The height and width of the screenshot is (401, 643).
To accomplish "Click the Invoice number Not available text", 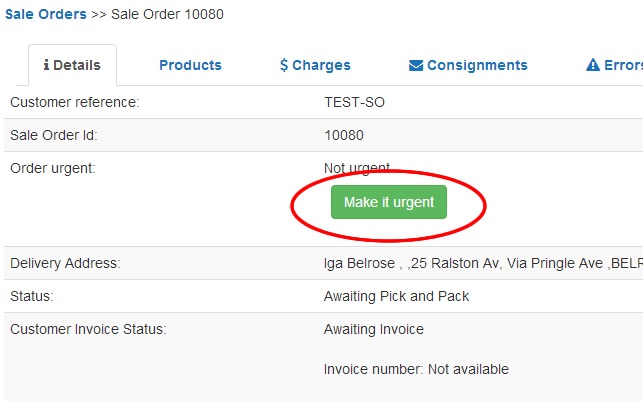I will pos(416,369).
